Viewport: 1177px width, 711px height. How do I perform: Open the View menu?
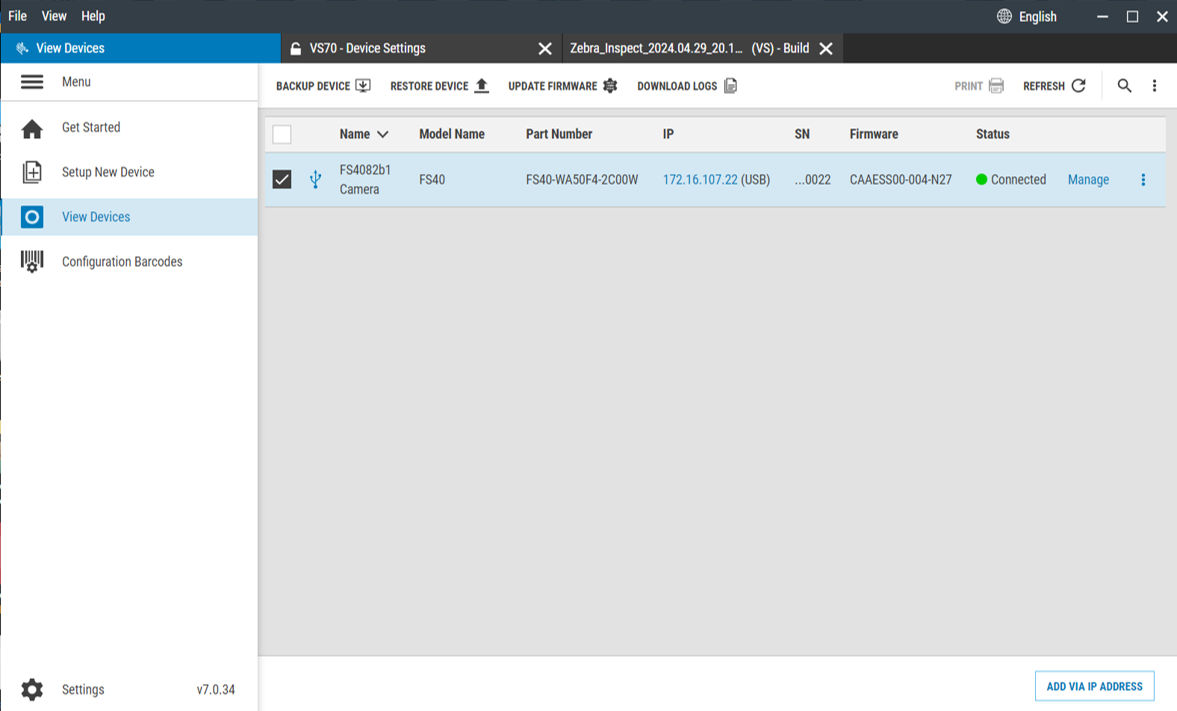pyautogui.click(x=54, y=16)
